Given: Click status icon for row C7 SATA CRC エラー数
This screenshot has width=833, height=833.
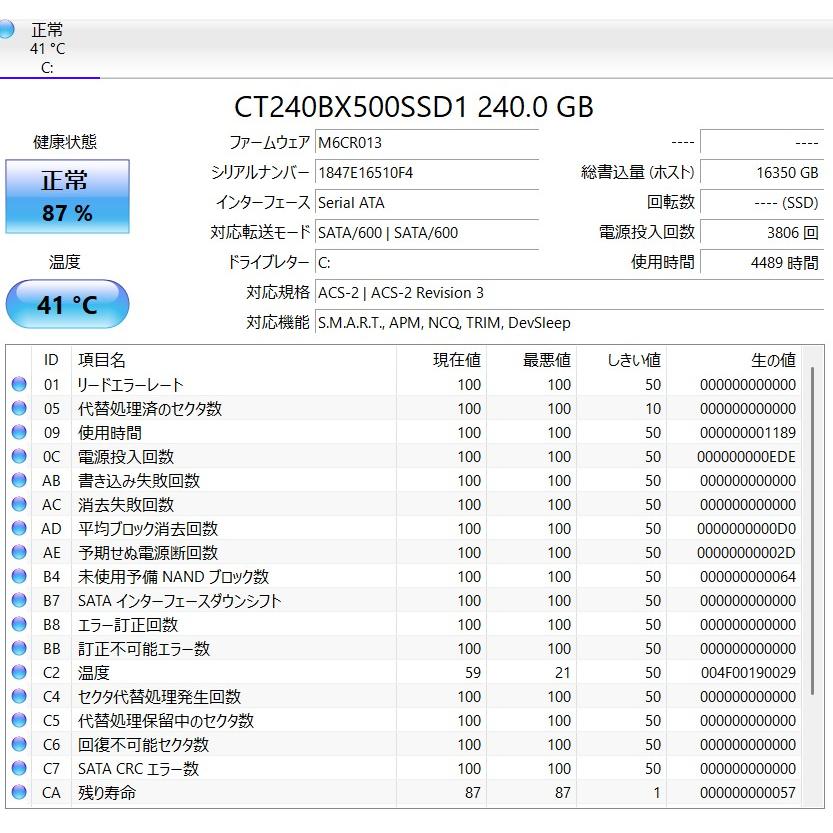Looking at the screenshot, I should coord(19,768).
